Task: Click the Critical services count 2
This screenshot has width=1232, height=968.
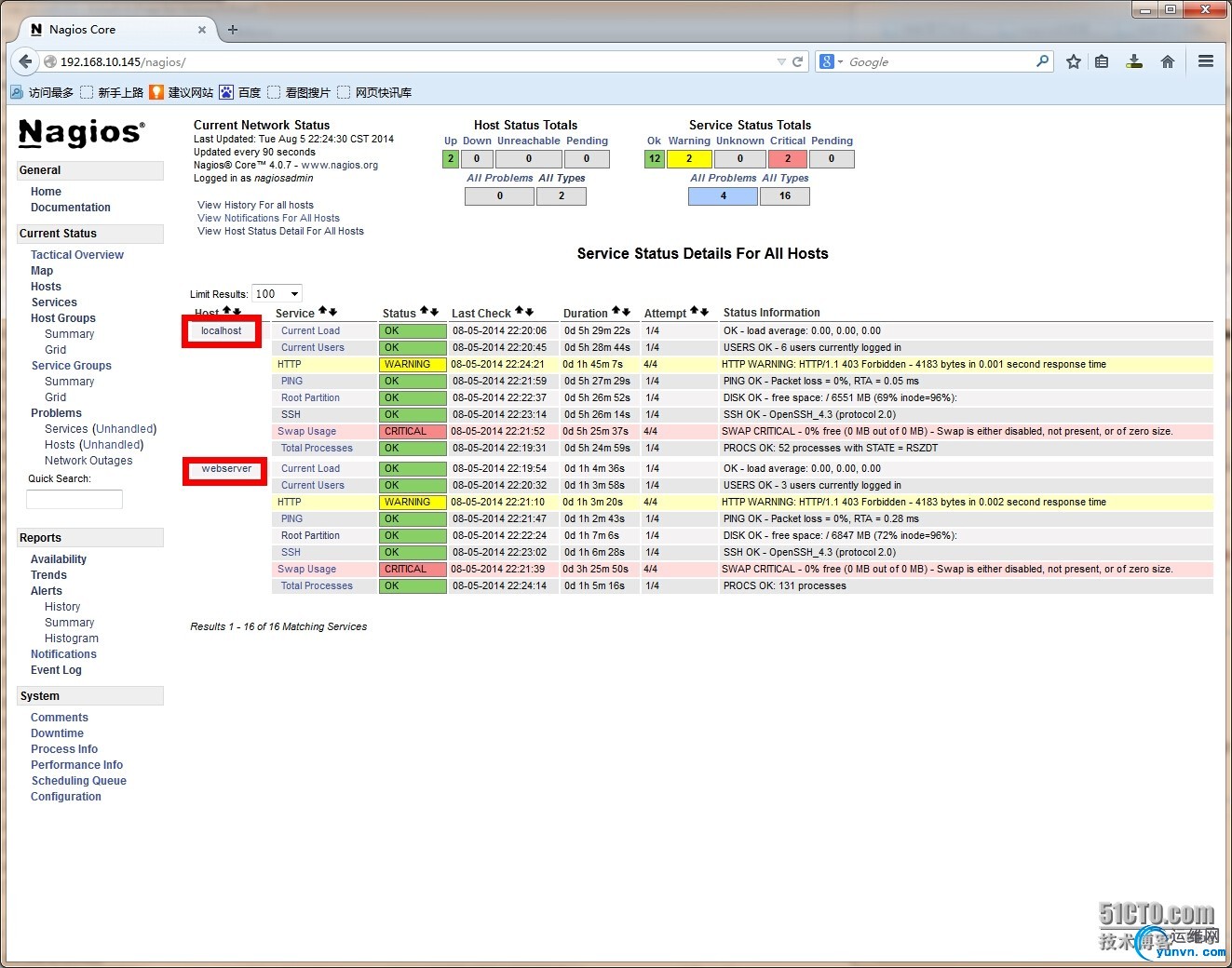Action: pyautogui.click(x=788, y=159)
